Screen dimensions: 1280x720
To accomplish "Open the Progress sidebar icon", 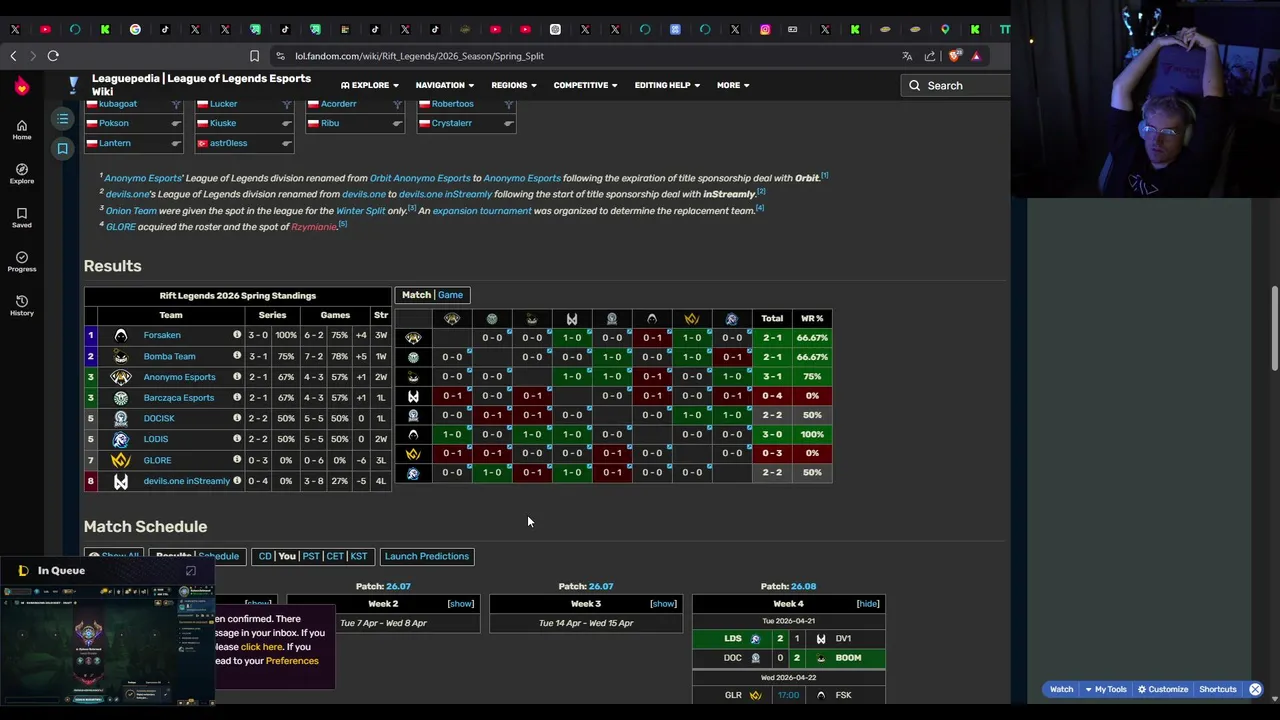I will [x=21, y=262].
